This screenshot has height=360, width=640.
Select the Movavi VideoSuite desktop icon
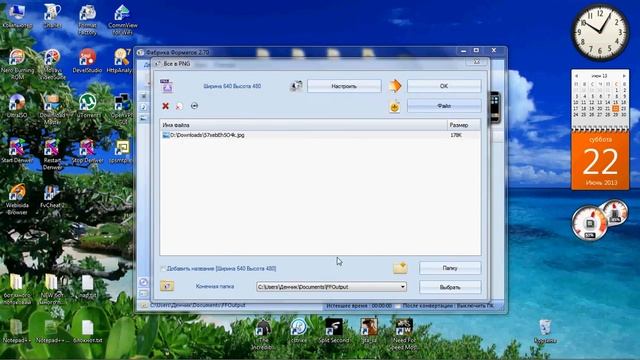[x=52, y=64]
